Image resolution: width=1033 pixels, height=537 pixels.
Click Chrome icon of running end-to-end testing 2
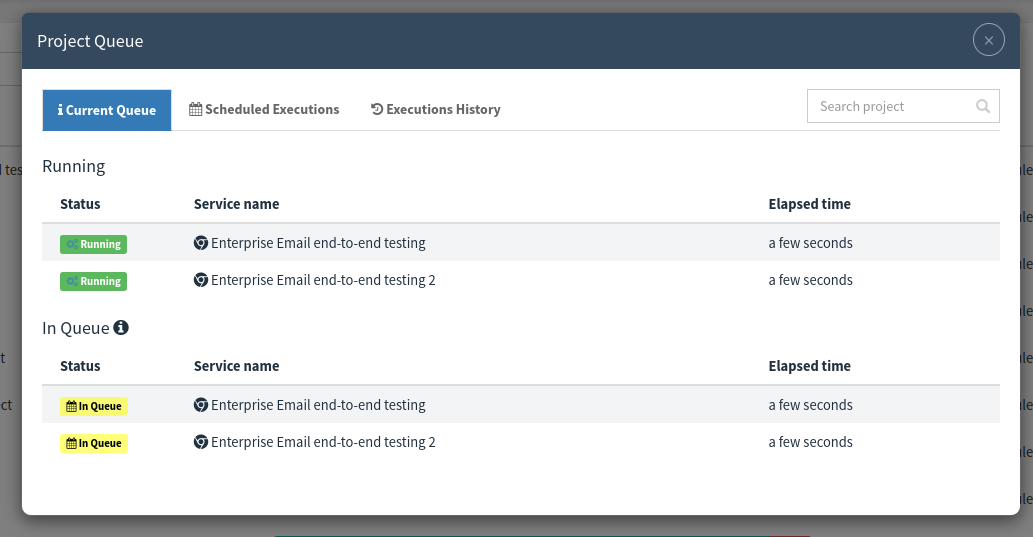(201, 280)
